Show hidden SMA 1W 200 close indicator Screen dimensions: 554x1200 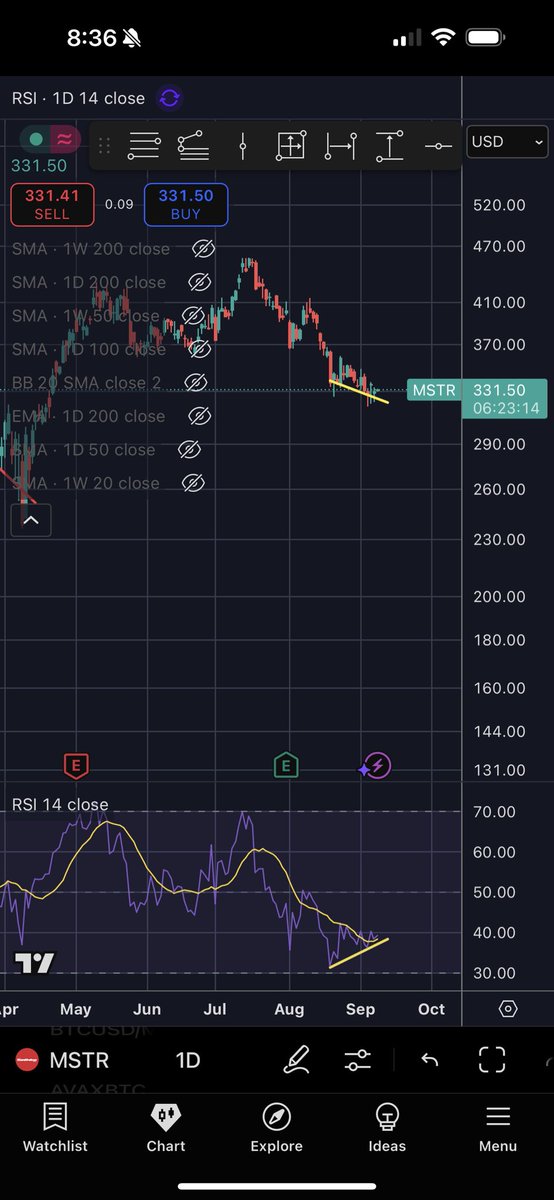pos(203,249)
